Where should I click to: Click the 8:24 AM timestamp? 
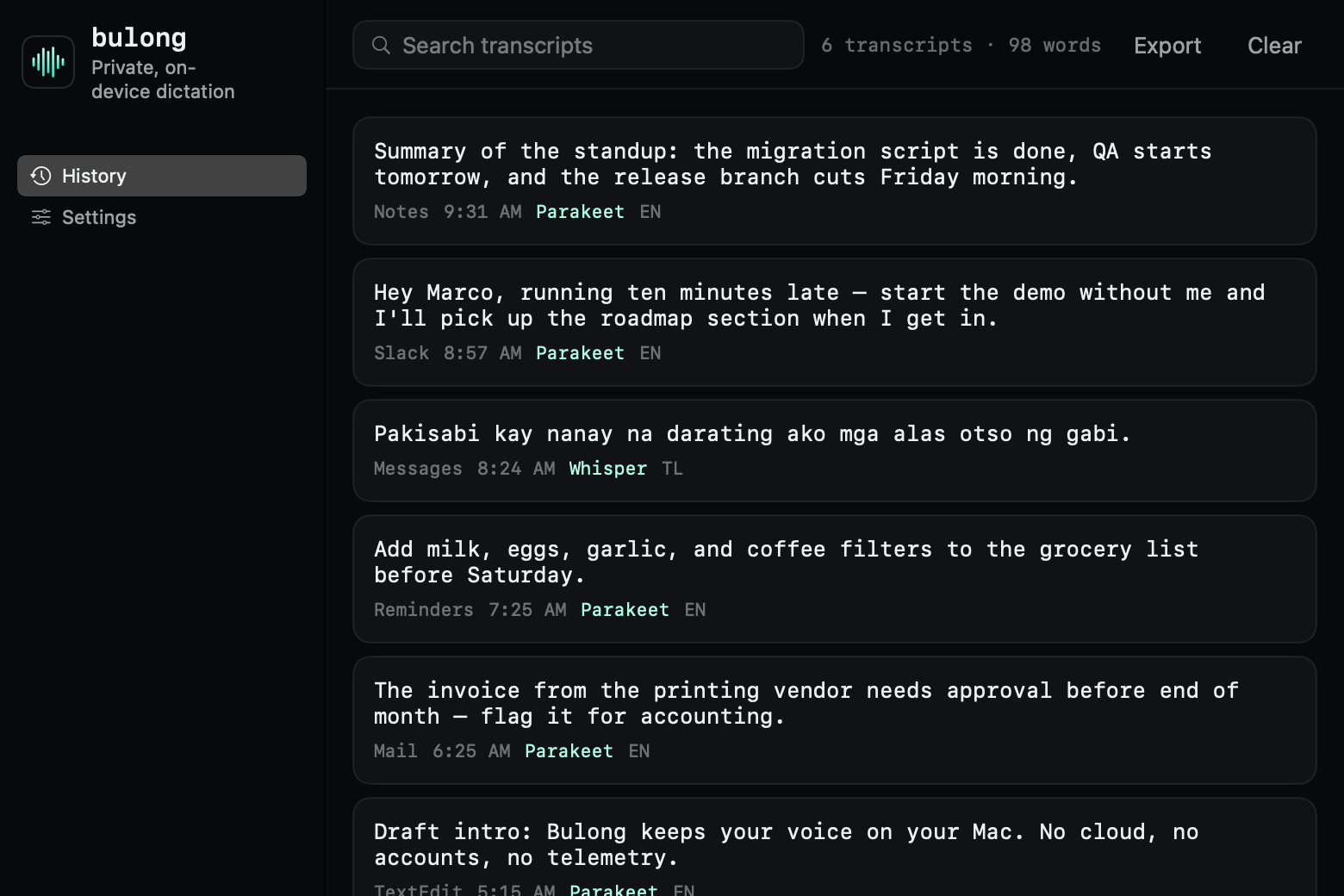516,469
